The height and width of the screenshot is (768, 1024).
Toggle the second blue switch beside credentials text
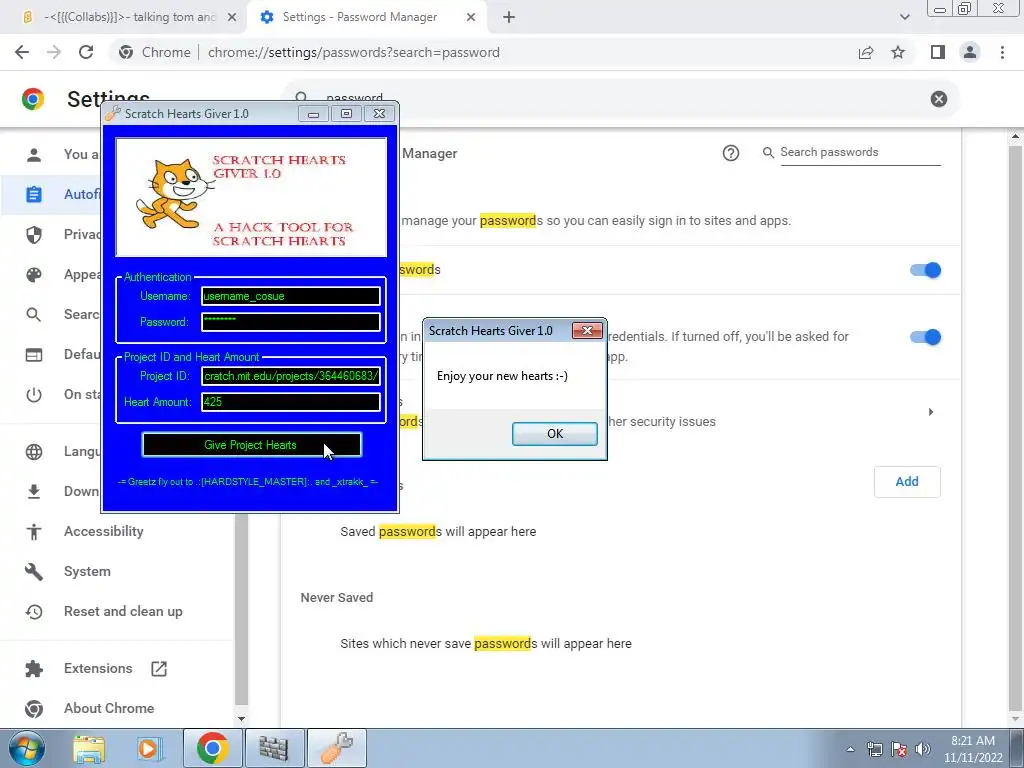coord(925,337)
